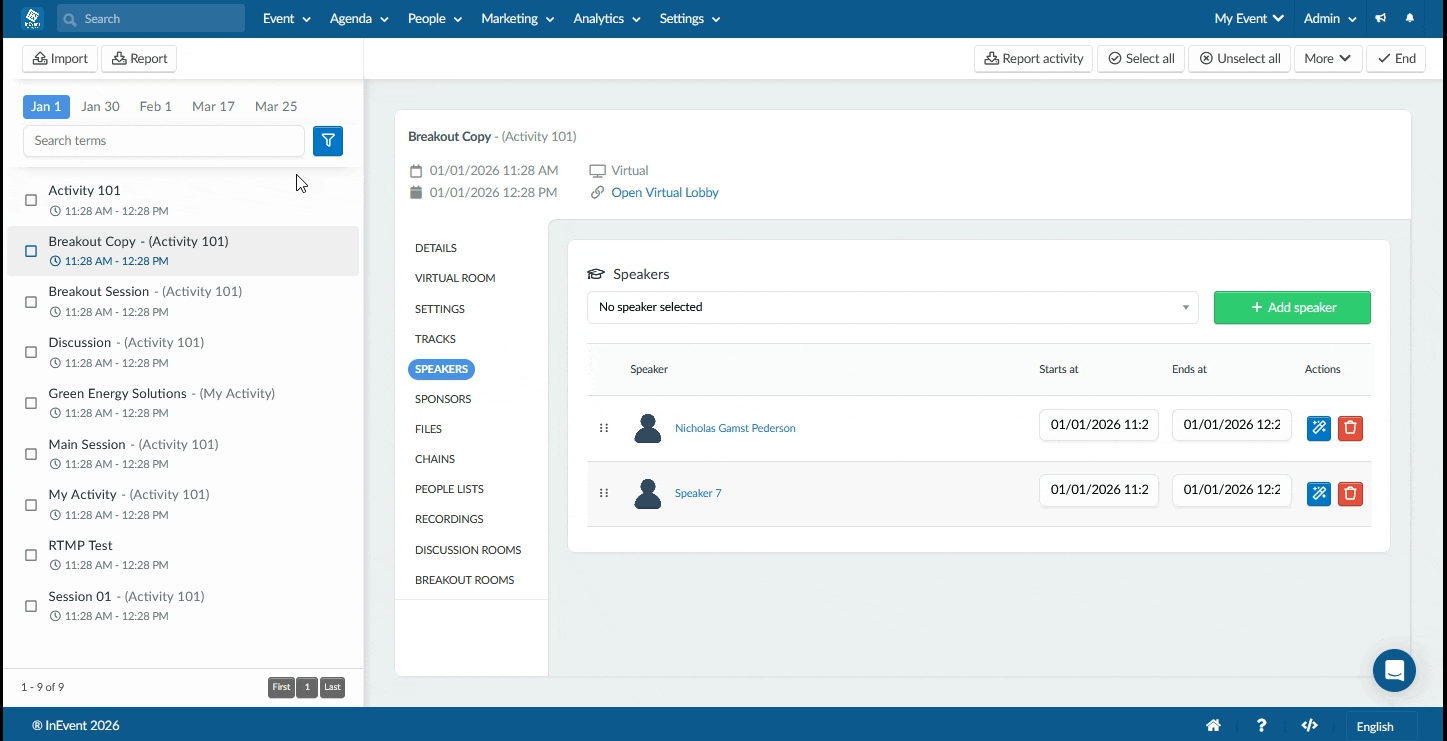Tick the Breakout Session checkbox

[x=31, y=302]
